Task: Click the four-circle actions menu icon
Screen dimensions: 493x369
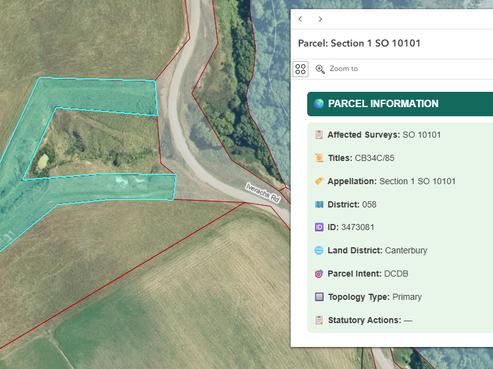Action: click(300, 69)
